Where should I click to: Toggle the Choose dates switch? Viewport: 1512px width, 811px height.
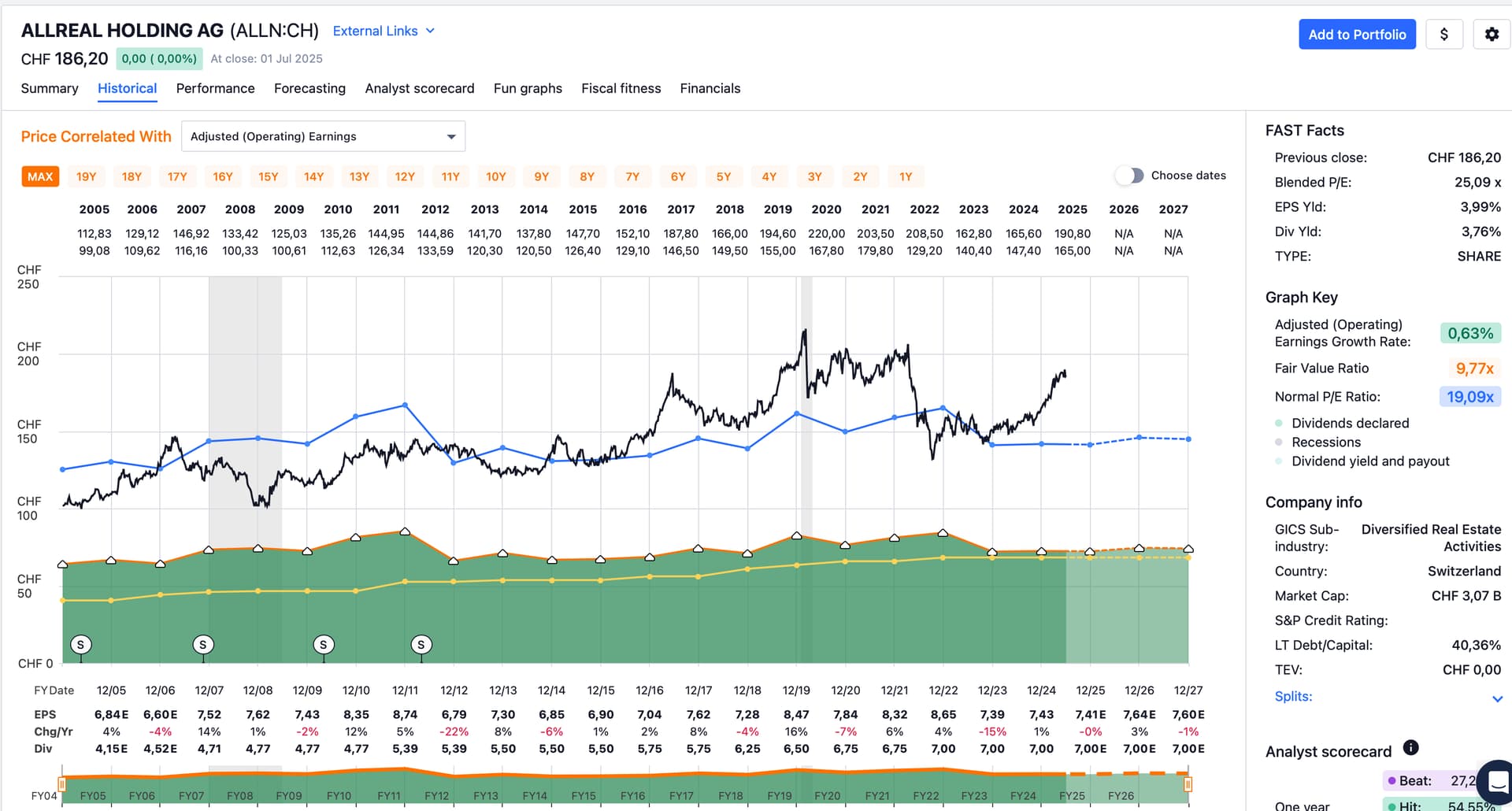(x=1130, y=176)
